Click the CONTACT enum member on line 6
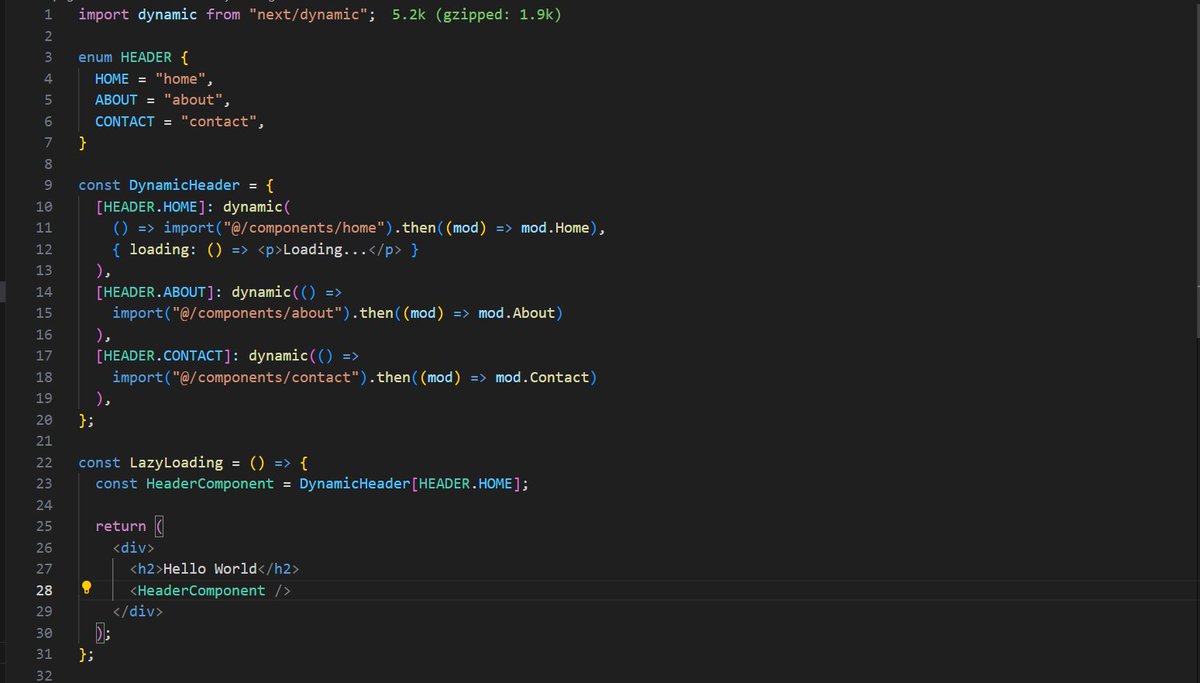1200x683 pixels. click(x=125, y=121)
